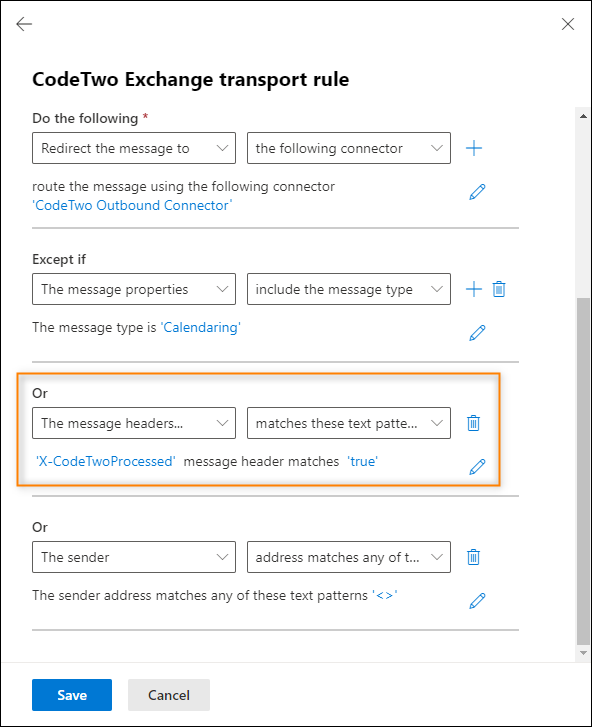Open 'the following connector' dropdown

(x=349, y=148)
